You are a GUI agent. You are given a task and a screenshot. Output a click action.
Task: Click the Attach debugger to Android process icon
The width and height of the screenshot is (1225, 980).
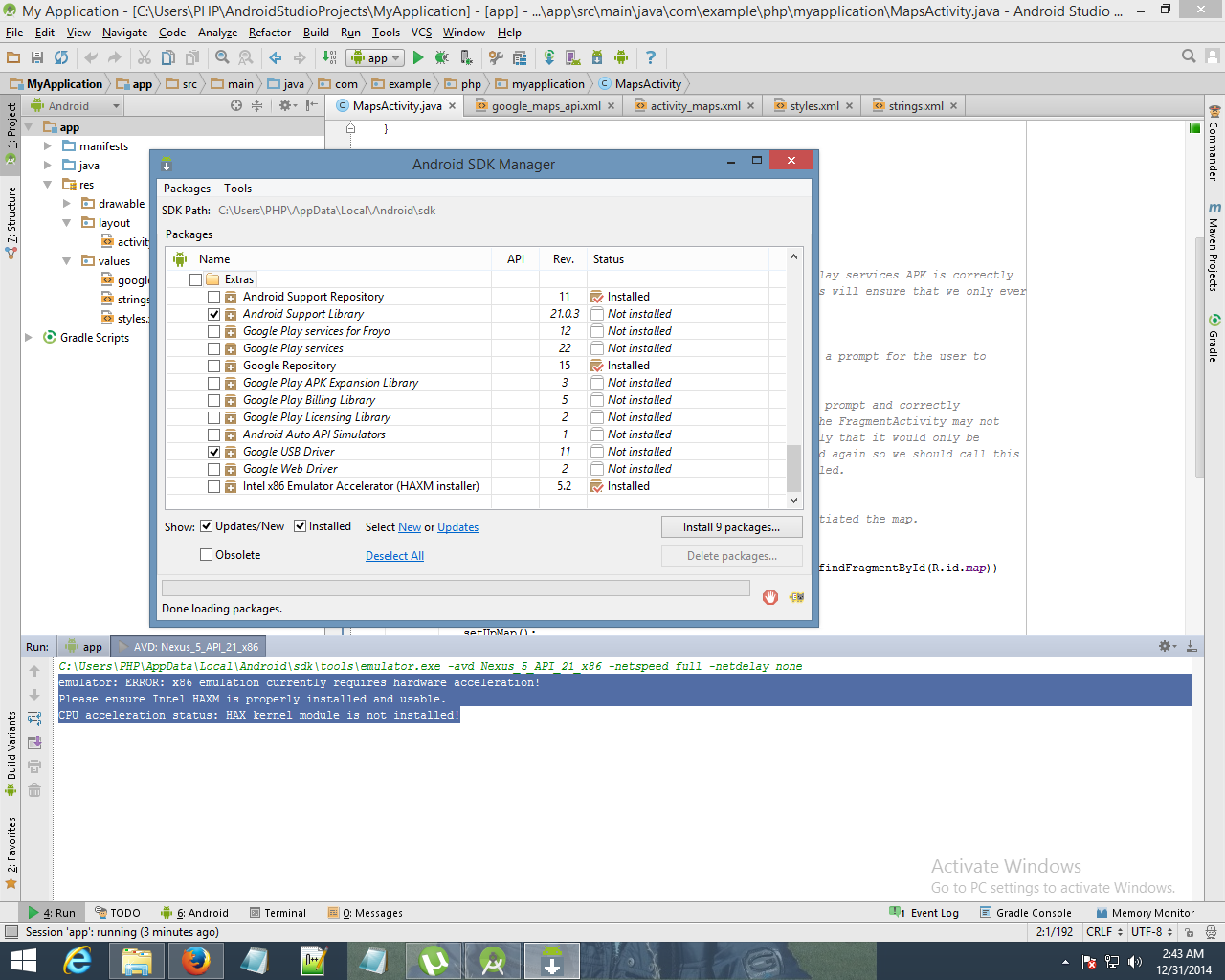point(466,57)
